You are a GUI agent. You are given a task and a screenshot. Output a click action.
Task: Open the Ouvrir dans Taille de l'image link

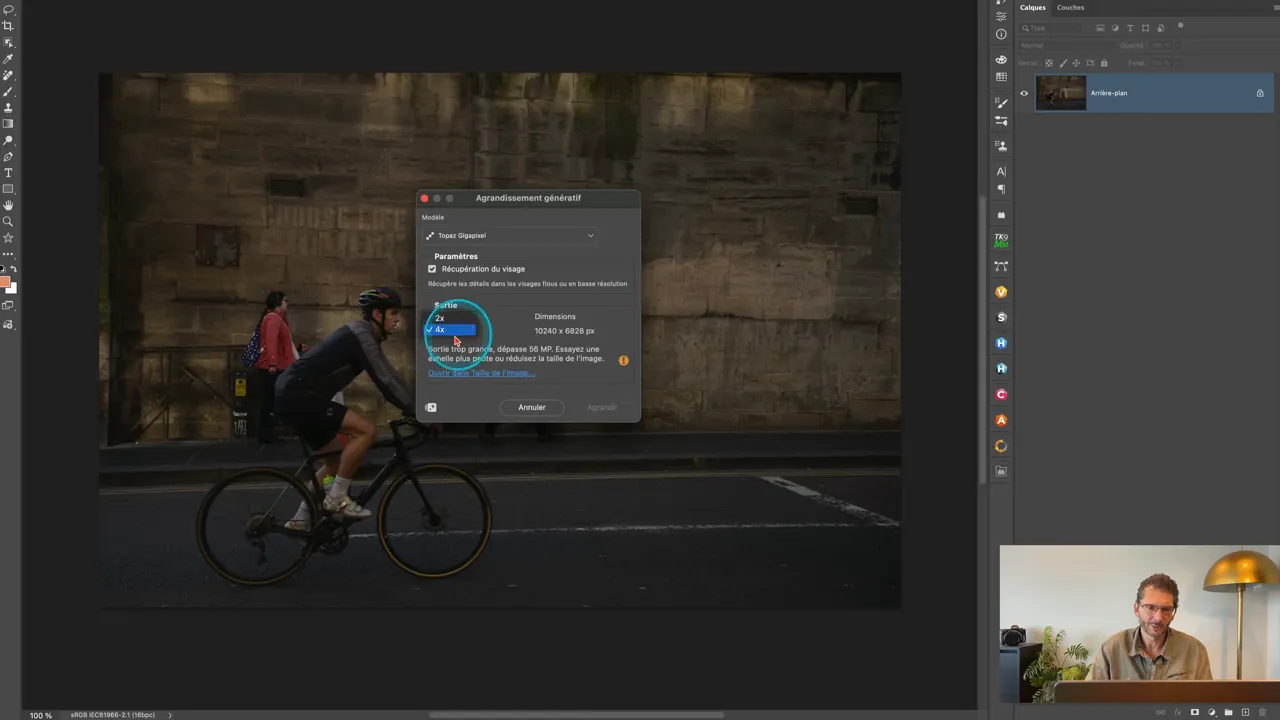(481, 373)
